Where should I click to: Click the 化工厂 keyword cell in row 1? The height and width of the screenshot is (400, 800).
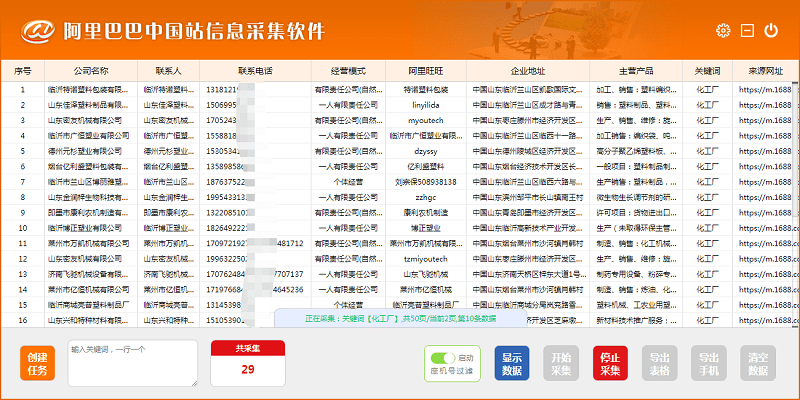pos(708,90)
